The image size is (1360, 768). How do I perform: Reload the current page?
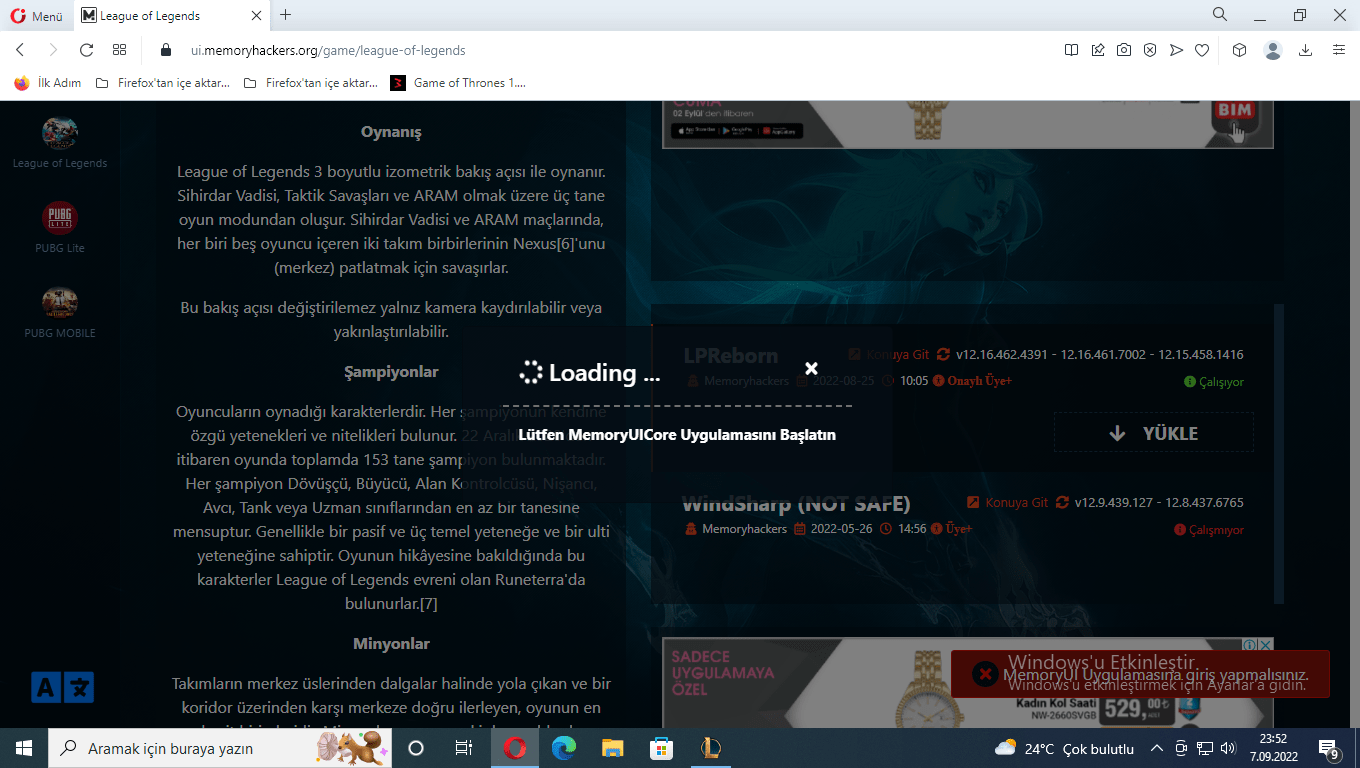coord(86,50)
